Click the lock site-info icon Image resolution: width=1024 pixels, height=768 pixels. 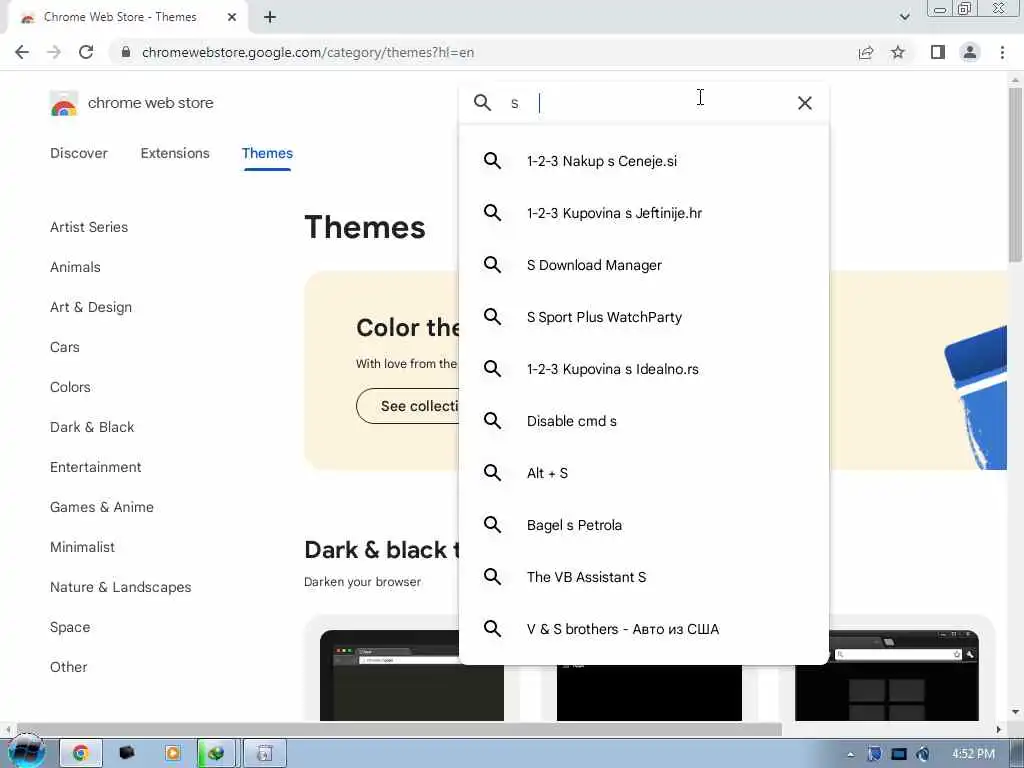click(126, 52)
